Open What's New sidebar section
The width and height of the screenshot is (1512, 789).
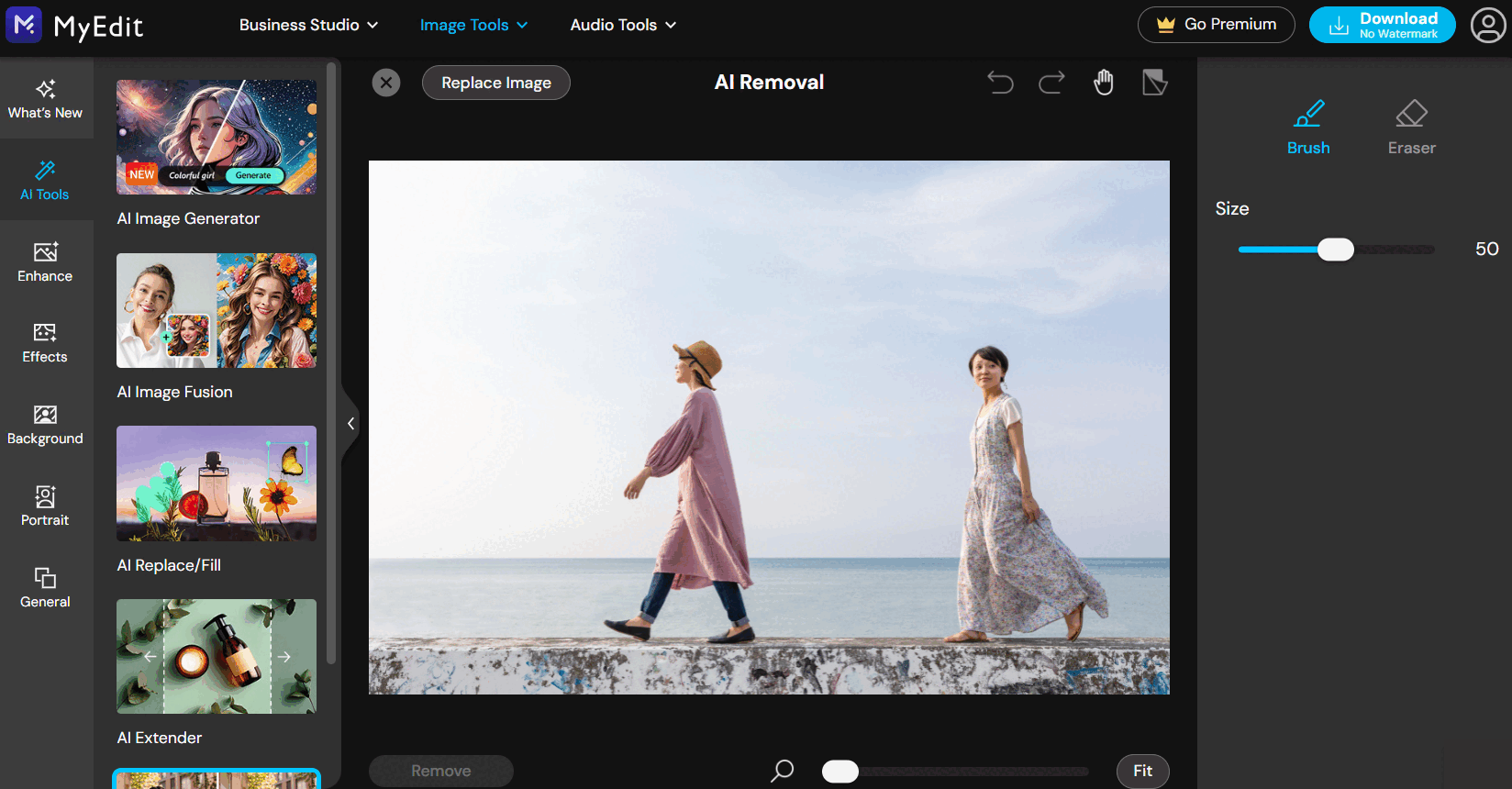click(45, 99)
